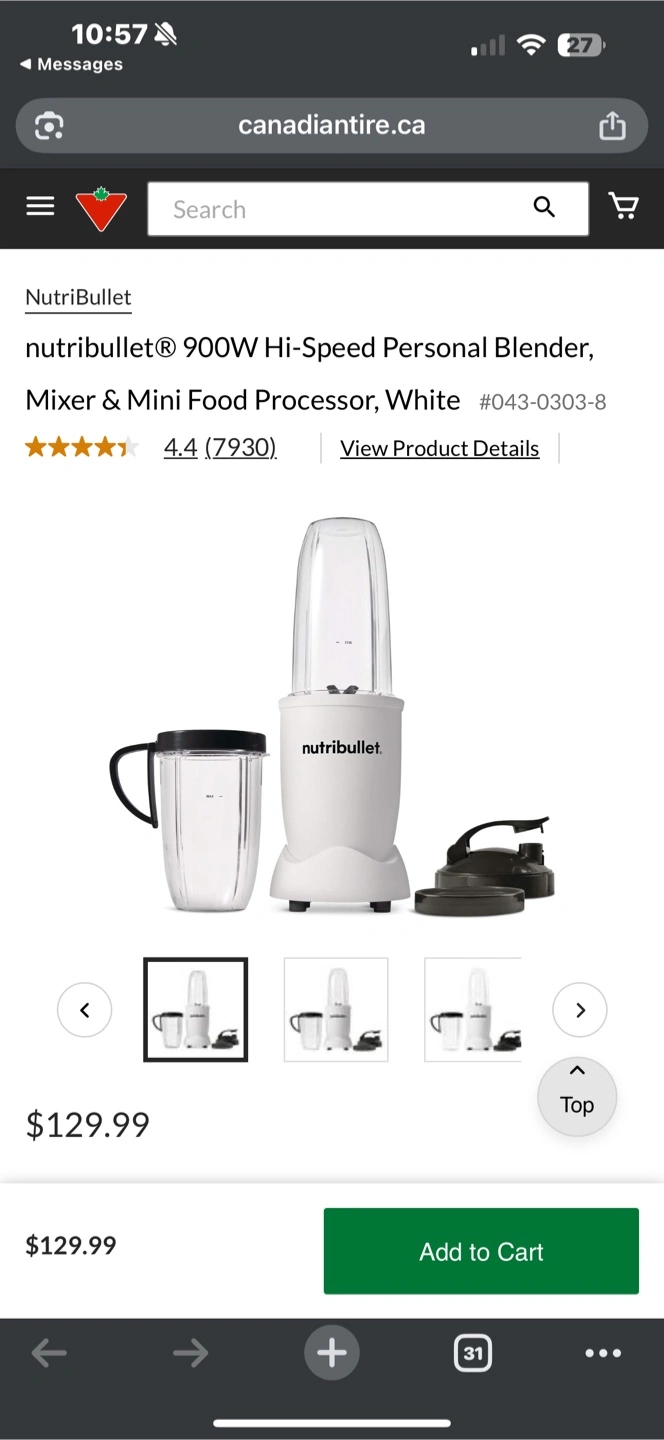Show previous product image with left chevron
The image size is (664, 1440).
click(85, 1010)
